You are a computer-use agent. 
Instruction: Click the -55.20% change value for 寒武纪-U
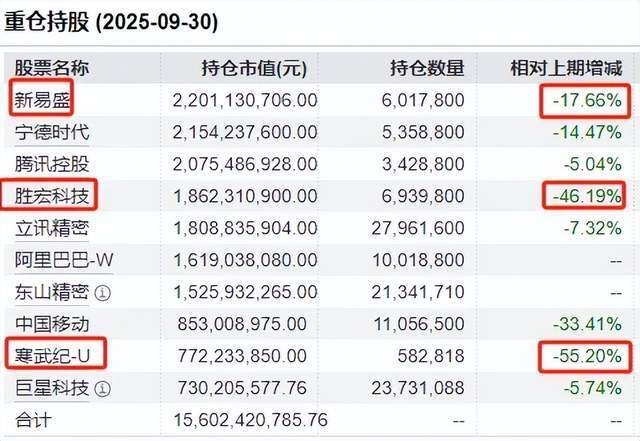pyautogui.click(x=585, y=355)
